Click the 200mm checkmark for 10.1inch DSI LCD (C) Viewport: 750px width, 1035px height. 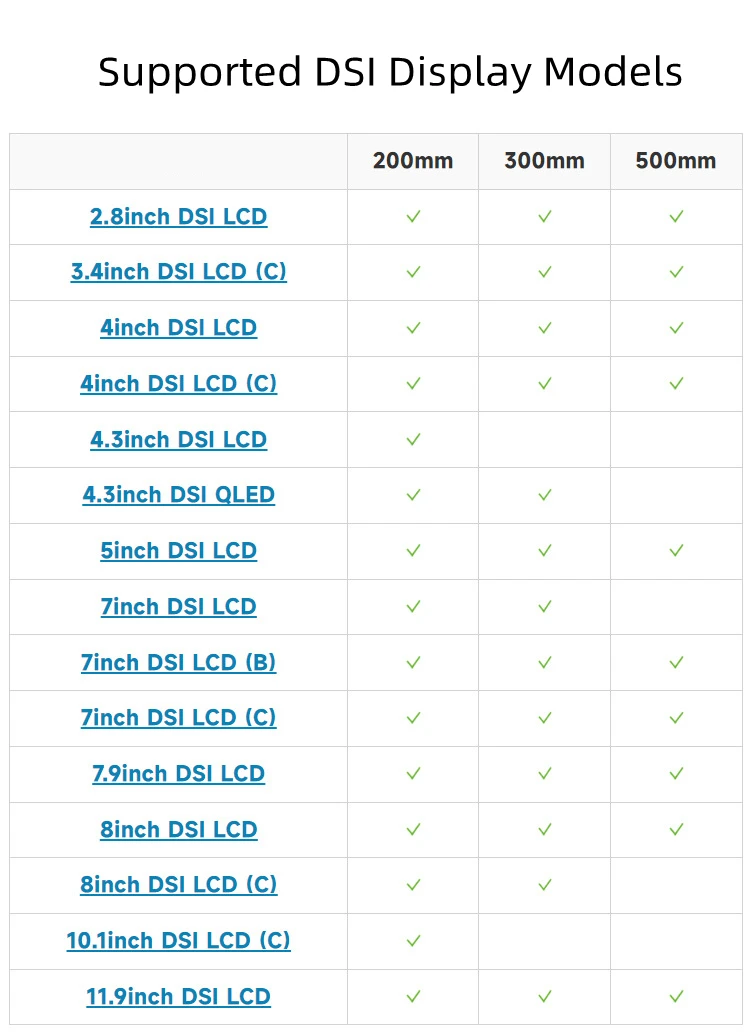(x=413, y=941)
